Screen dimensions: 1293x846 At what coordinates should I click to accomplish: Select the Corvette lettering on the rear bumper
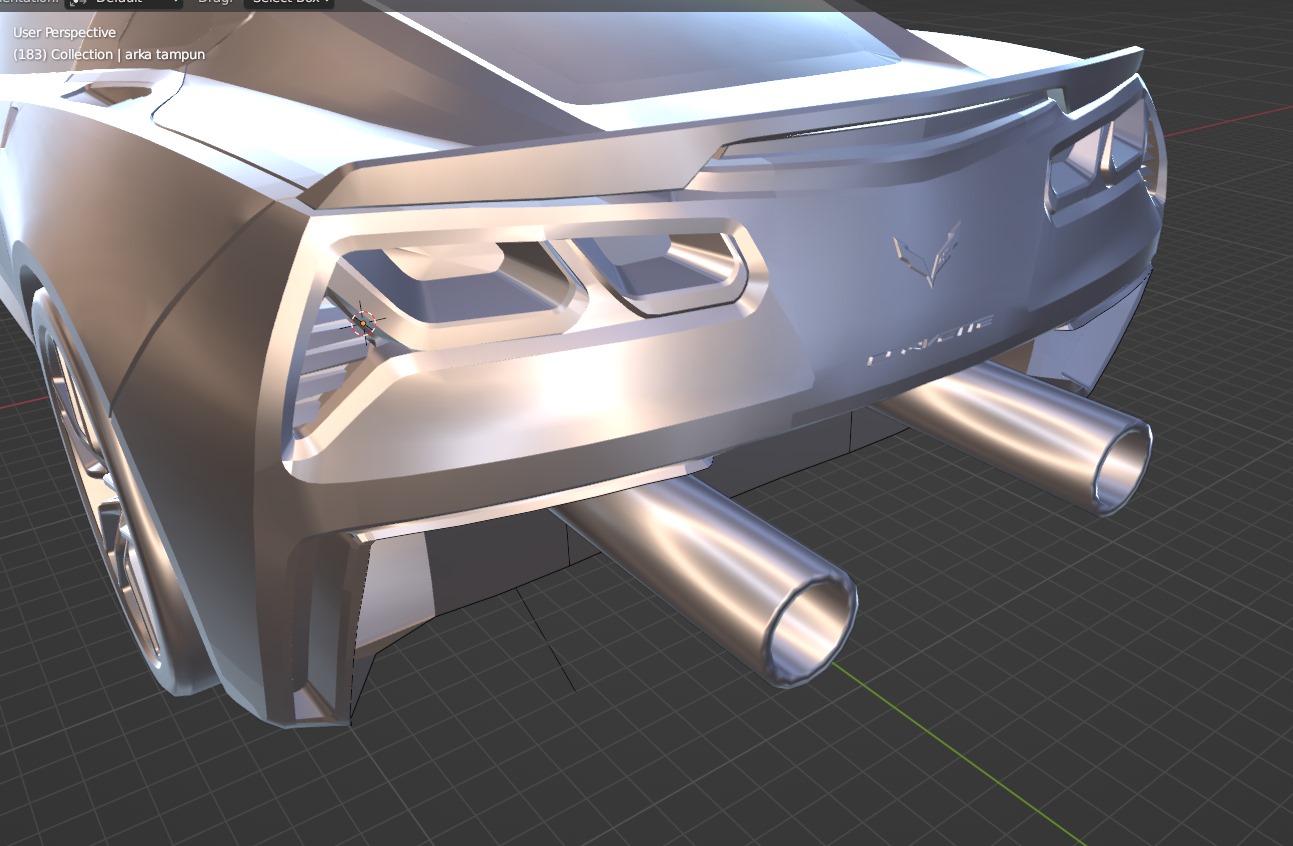930,339
